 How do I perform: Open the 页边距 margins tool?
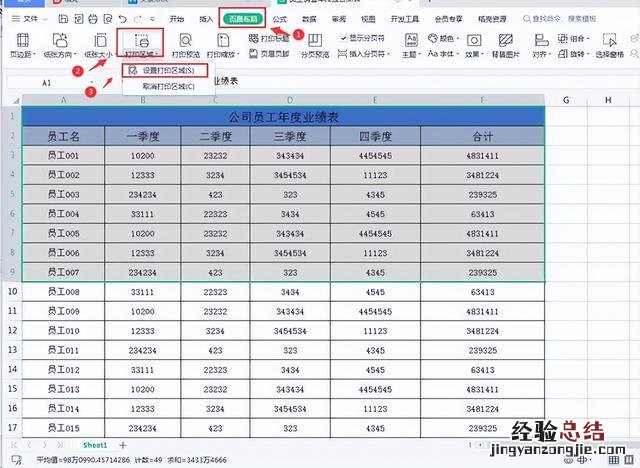[23, 45]
